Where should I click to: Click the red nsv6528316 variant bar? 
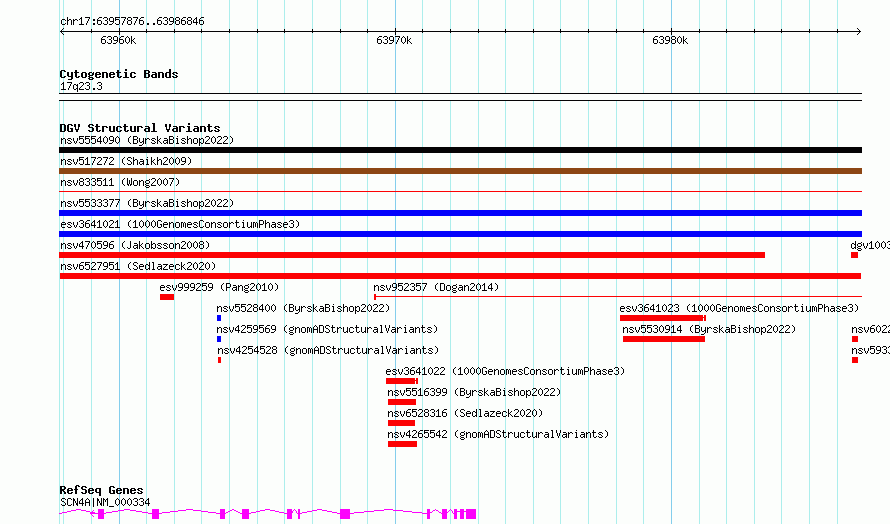coord(402,423)
